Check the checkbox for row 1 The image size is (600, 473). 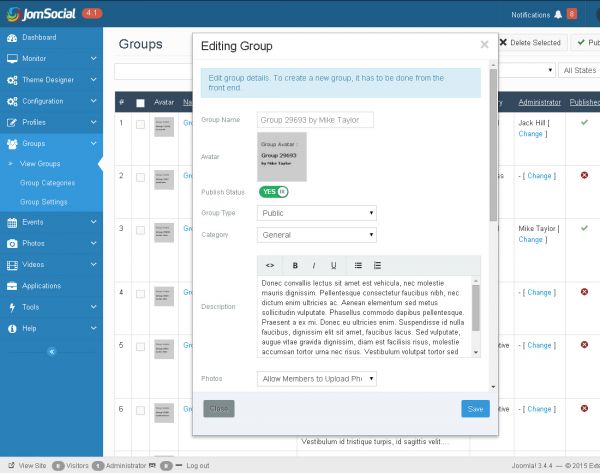pos(140,124)
